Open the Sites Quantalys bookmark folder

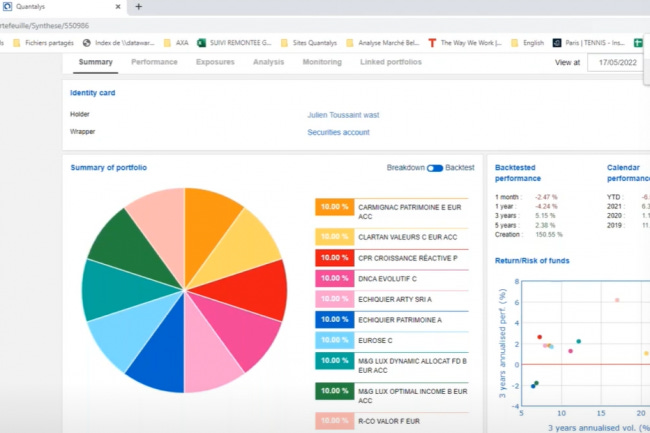(x=309, y=43)
